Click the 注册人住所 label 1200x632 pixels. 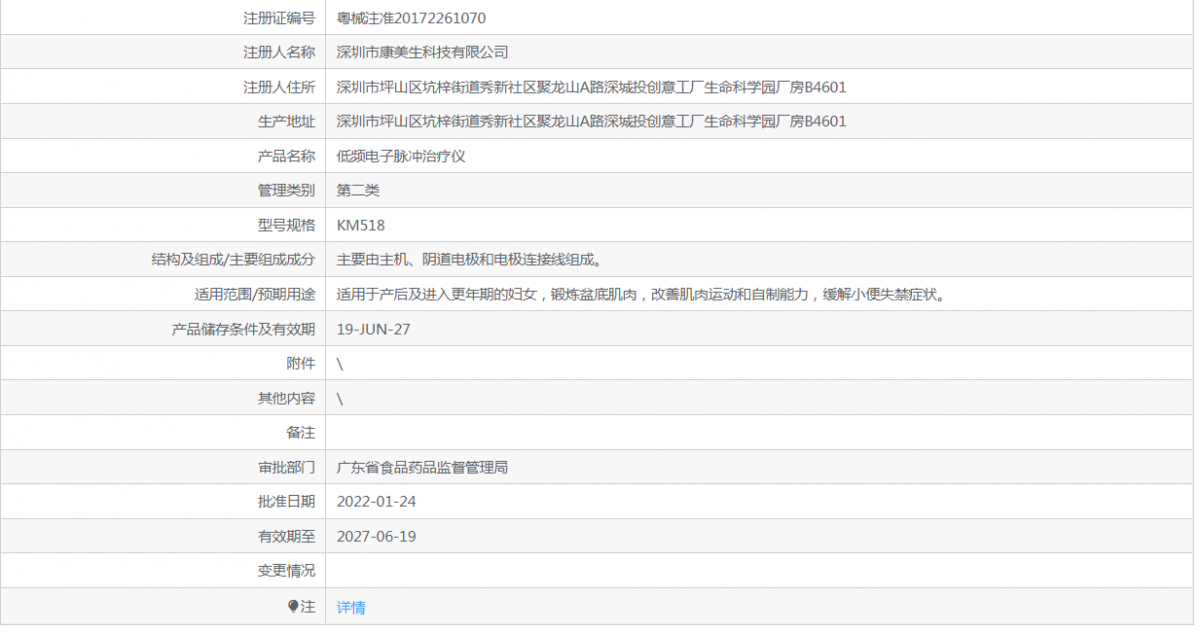point(279,87)
